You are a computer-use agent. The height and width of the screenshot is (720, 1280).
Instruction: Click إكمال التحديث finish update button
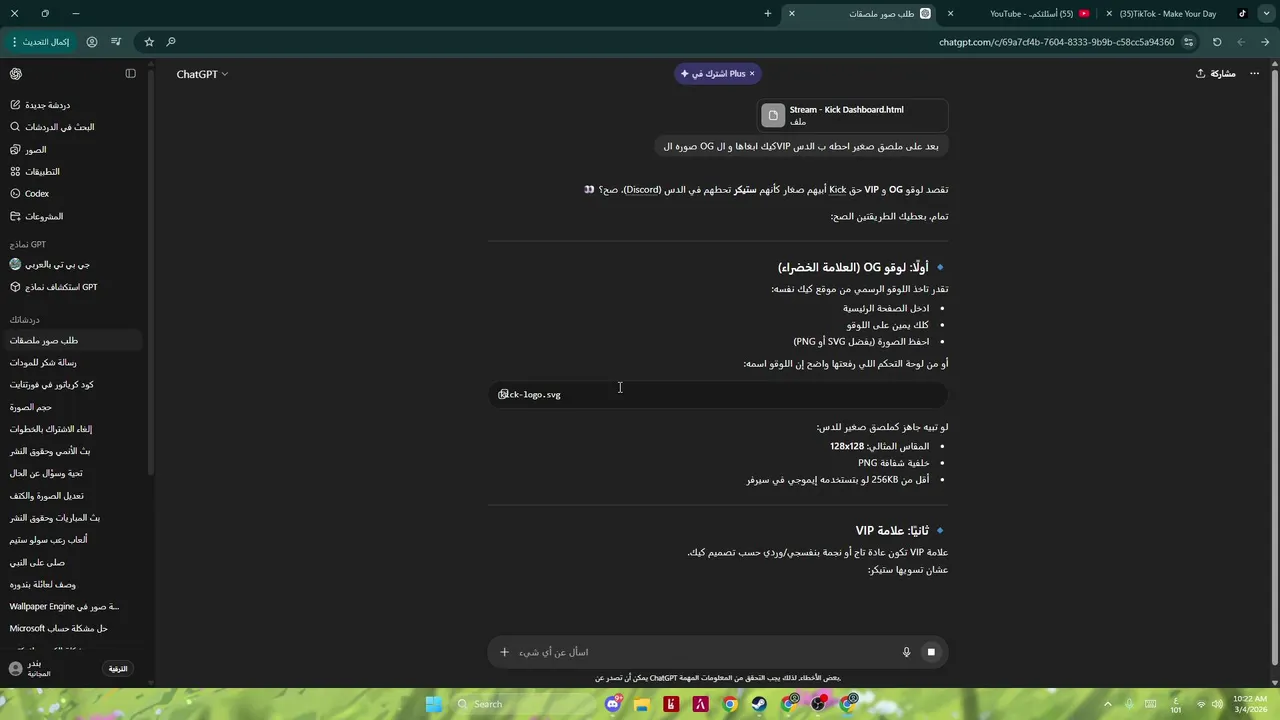click(40, 42)
